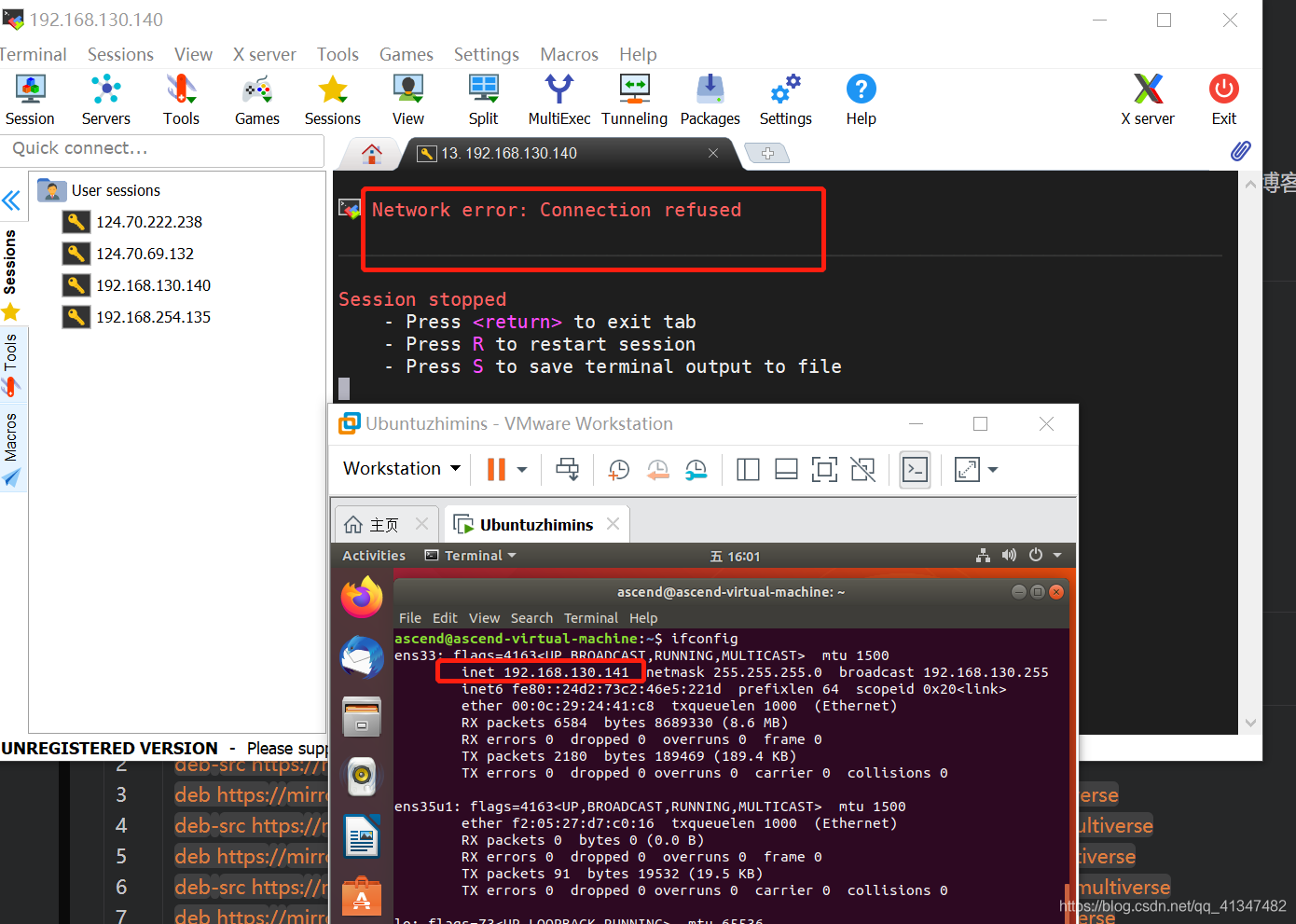
Task: Open the Tunneling toolbar icon
Action: (x=635, y=100)
